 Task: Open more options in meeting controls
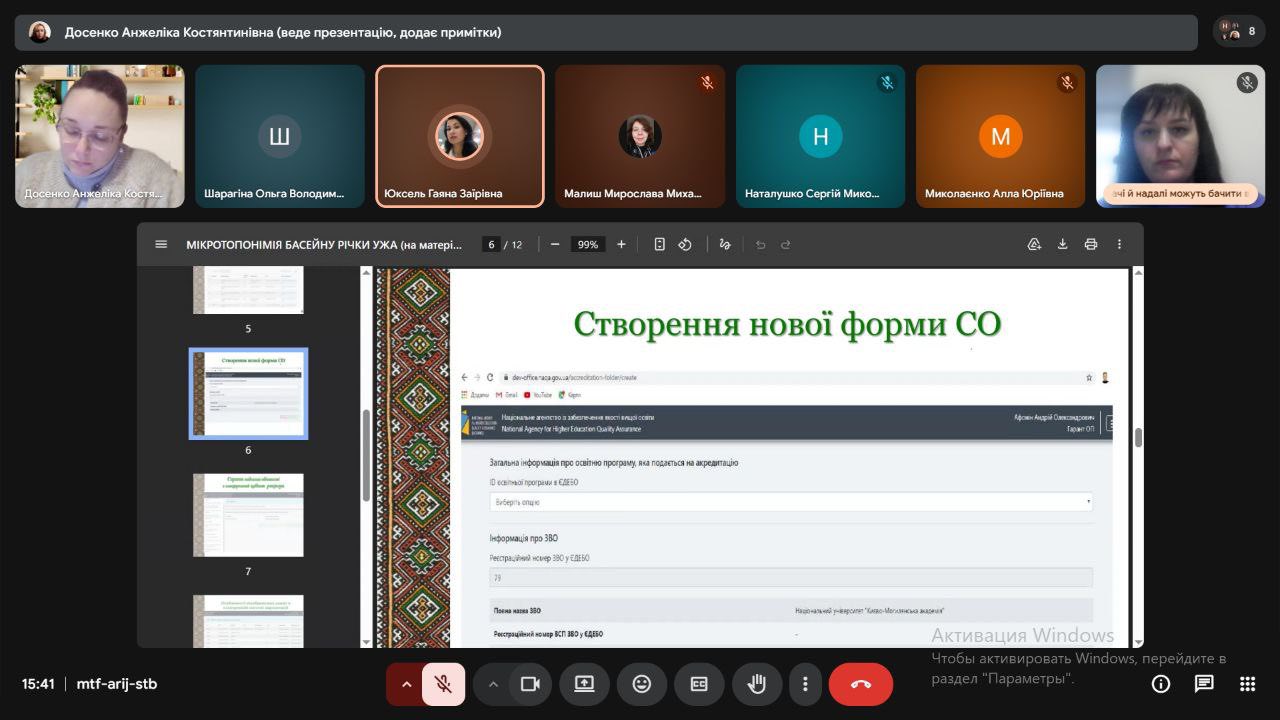[805, 684]
